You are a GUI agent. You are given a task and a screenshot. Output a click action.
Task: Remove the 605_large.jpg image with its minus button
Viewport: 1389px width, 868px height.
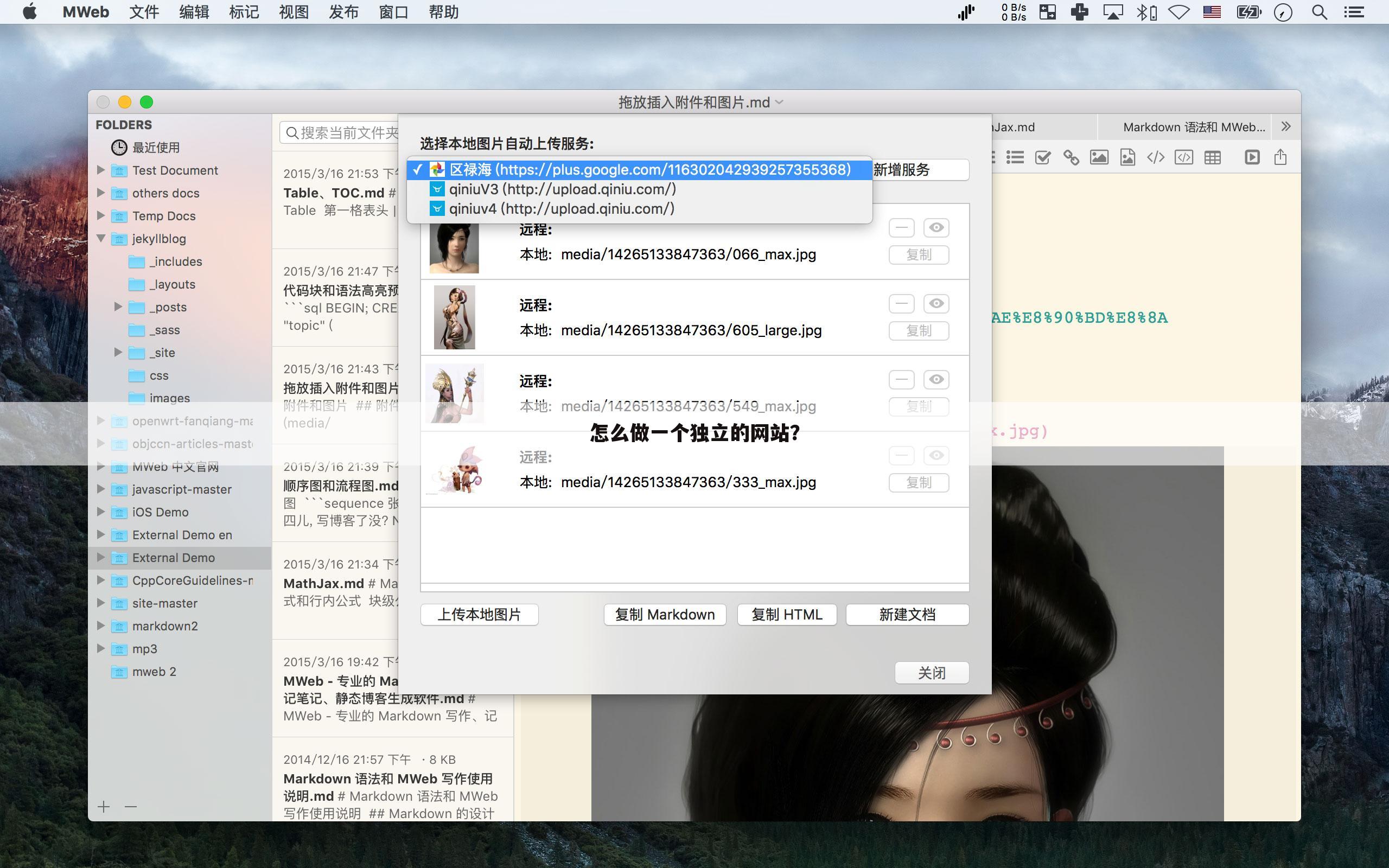coord(902,304)
